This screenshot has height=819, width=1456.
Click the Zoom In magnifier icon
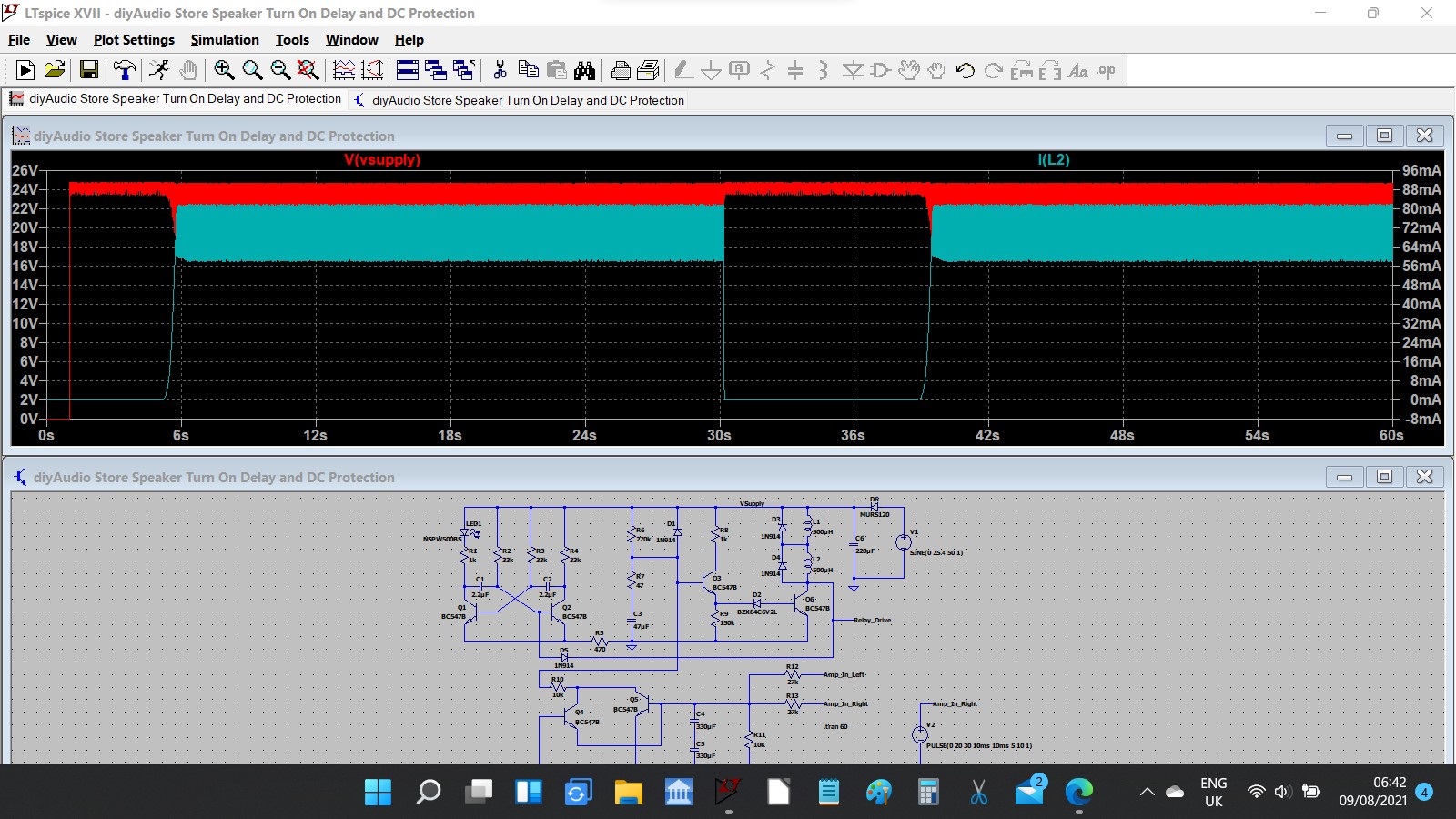[x=224, y=70]
